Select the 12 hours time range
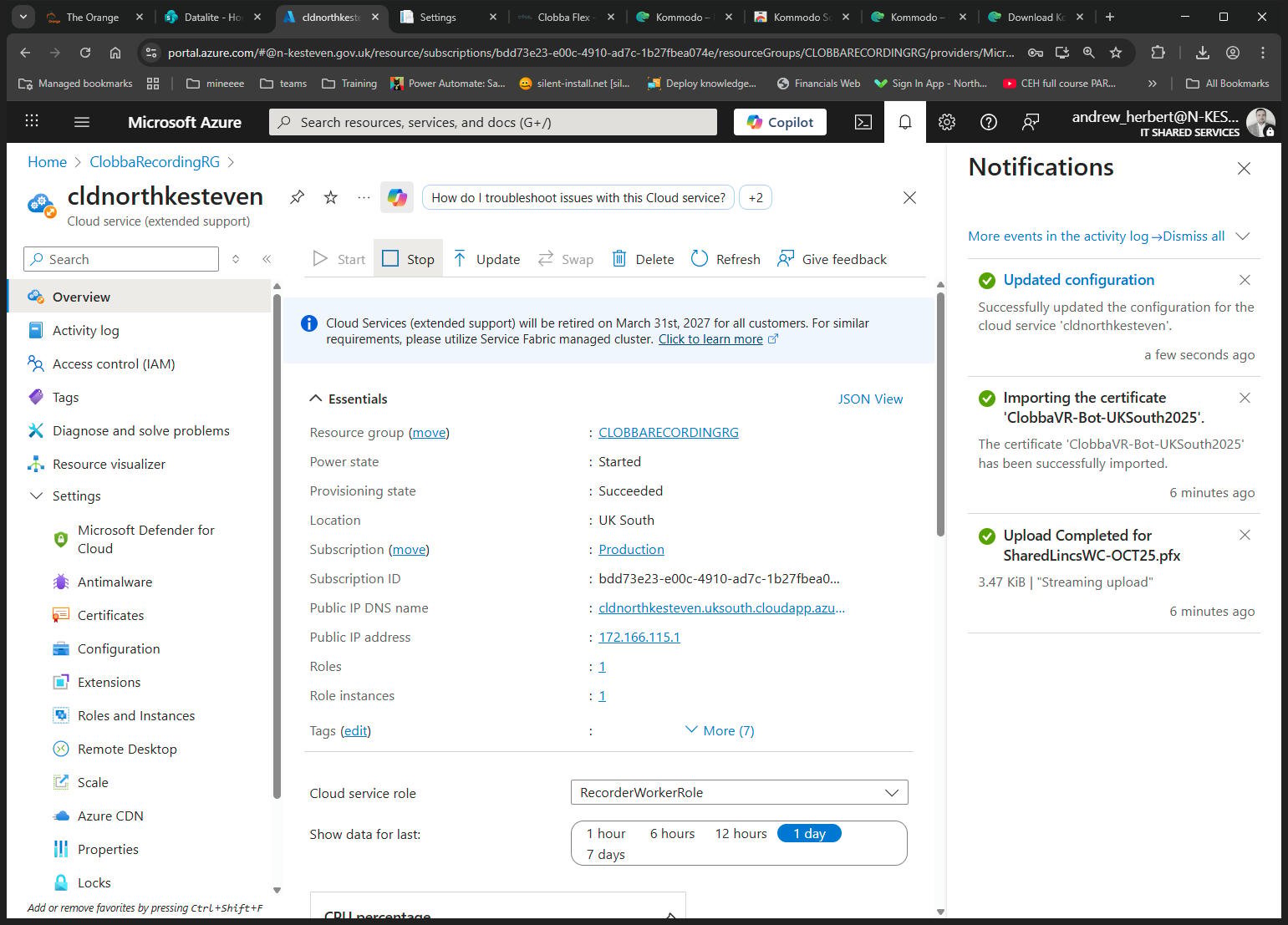 tap(741, 833)
